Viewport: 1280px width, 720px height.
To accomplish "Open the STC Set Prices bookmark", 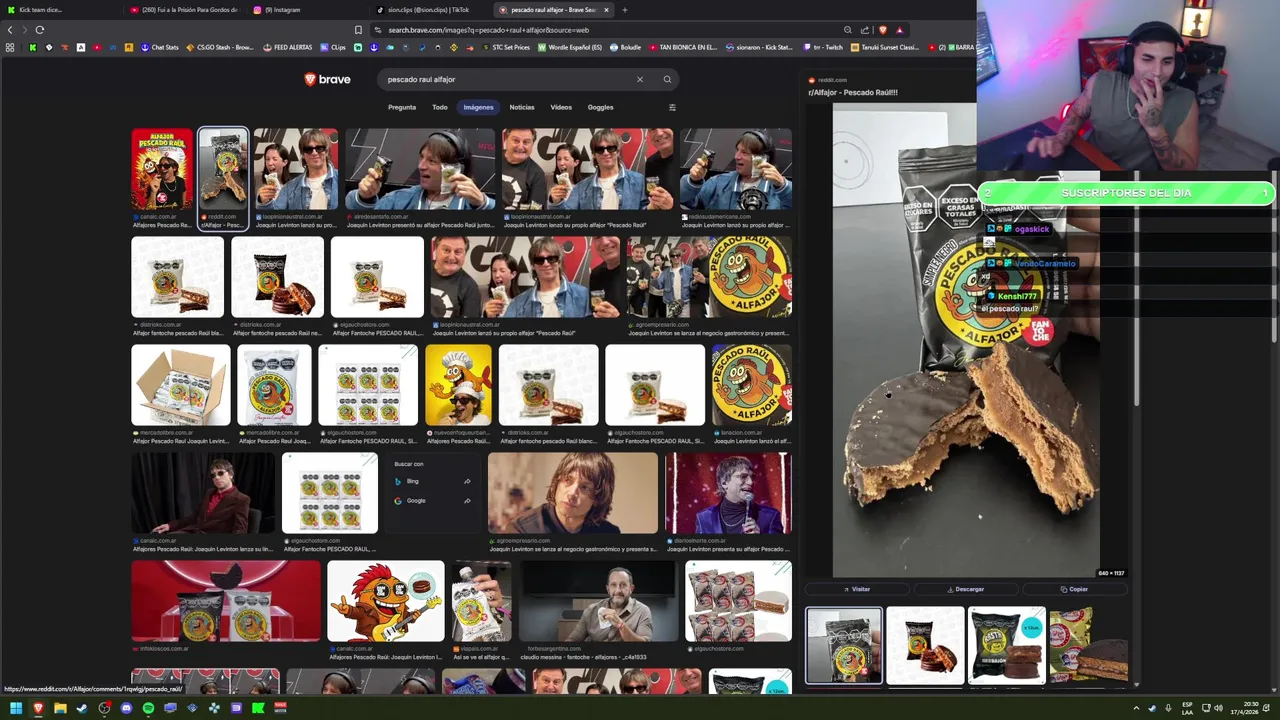I will click(x=506, y=47).
